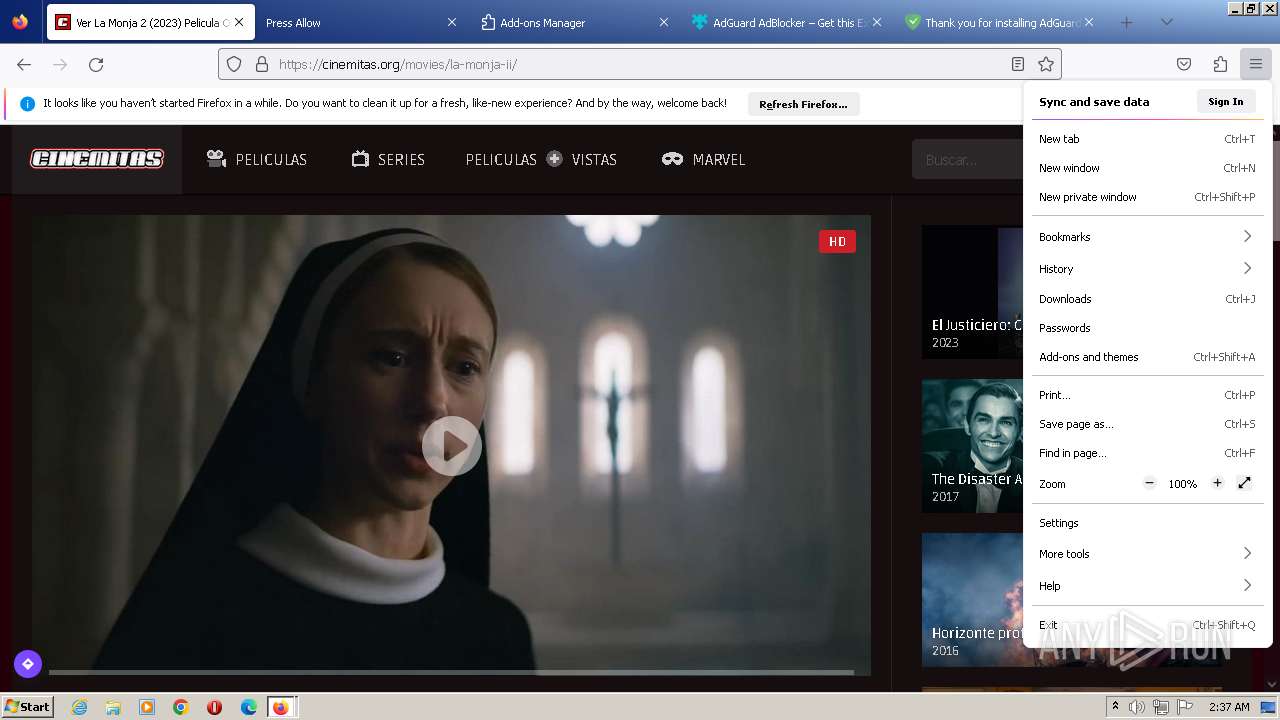This screenshot has height=720, width=1280.
Task: Open Add-ons and themes menu item
Action: (1147, 357)
